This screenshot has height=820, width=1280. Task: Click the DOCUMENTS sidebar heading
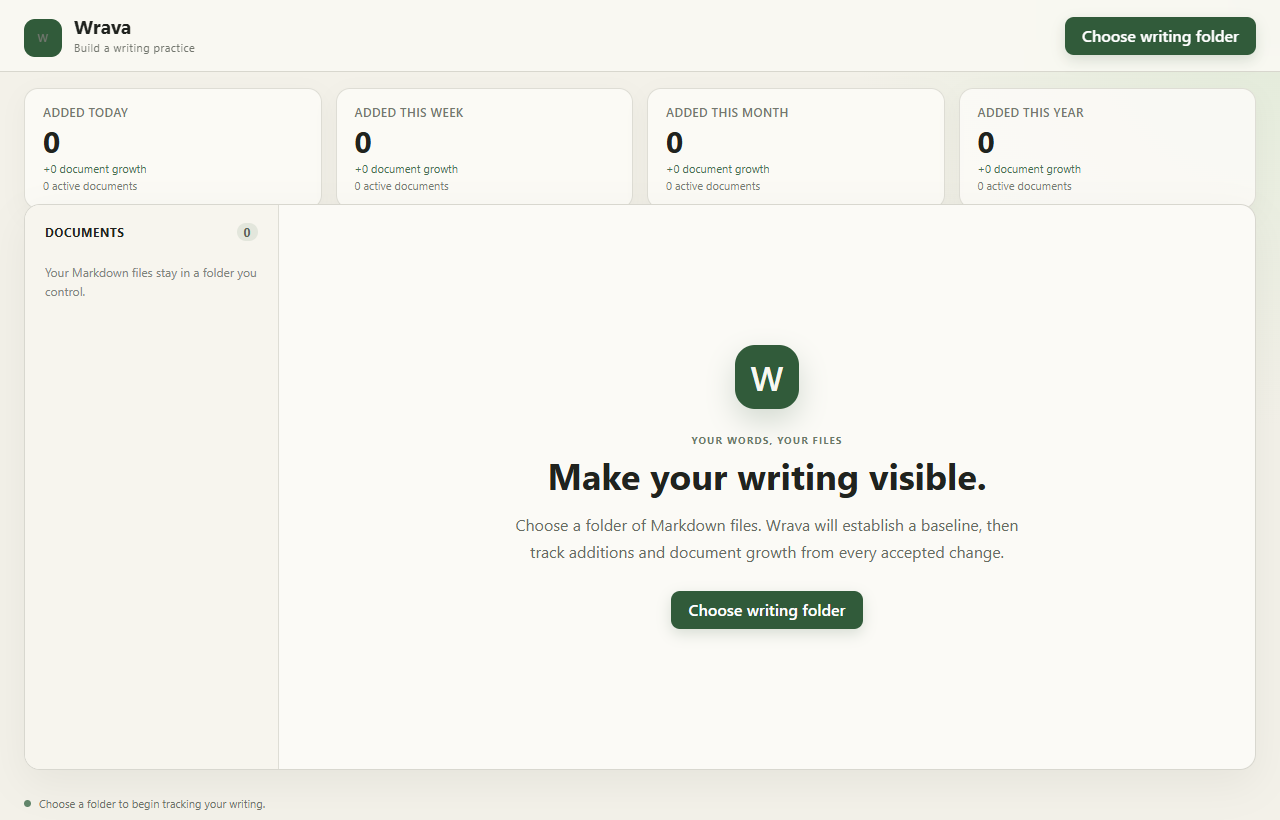[x=85, y=232]
